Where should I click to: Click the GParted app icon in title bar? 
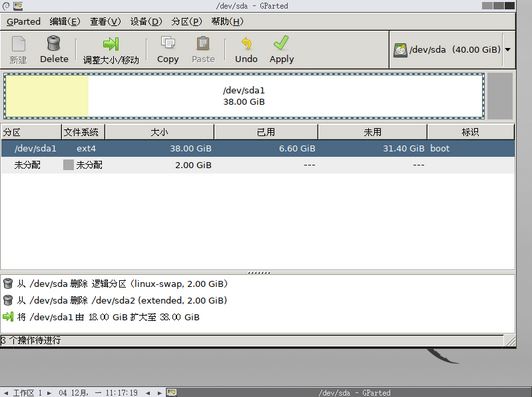18,5
